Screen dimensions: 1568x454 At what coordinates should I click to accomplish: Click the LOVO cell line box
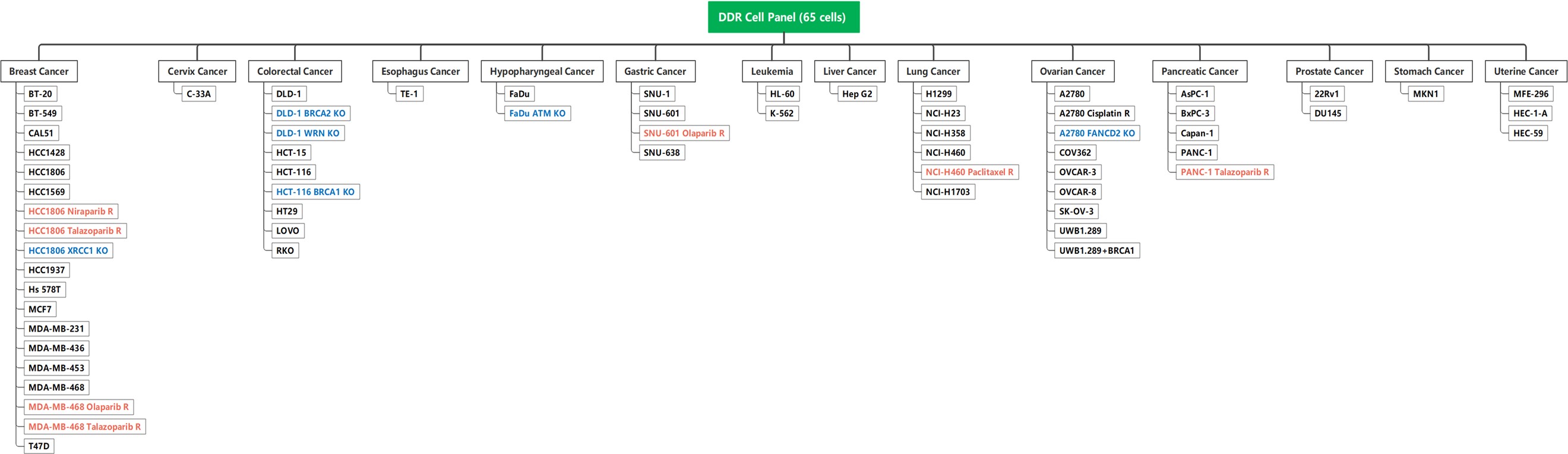288,231
